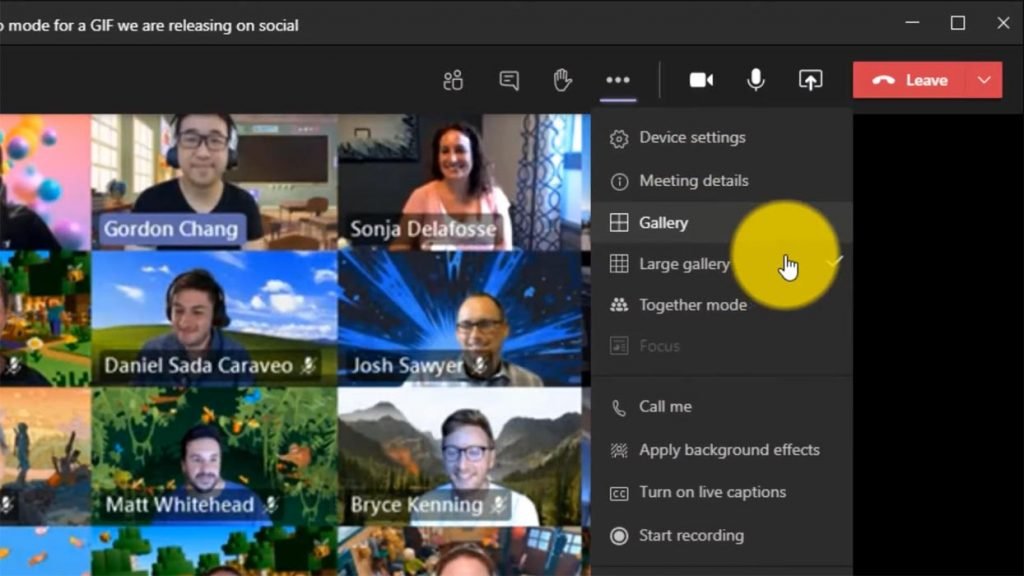Open the more actions menu
Screen dimensions: 1024x576
tap(618, 79)
